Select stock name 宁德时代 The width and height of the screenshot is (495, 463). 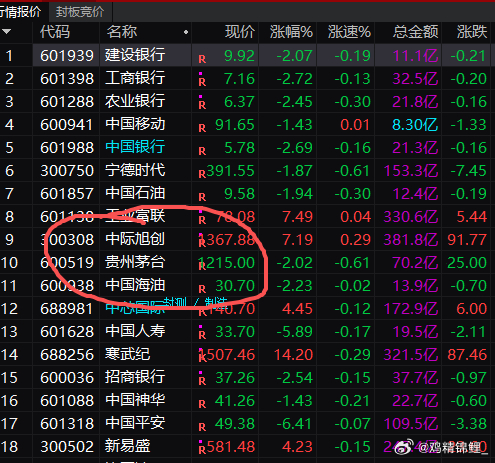135,170
